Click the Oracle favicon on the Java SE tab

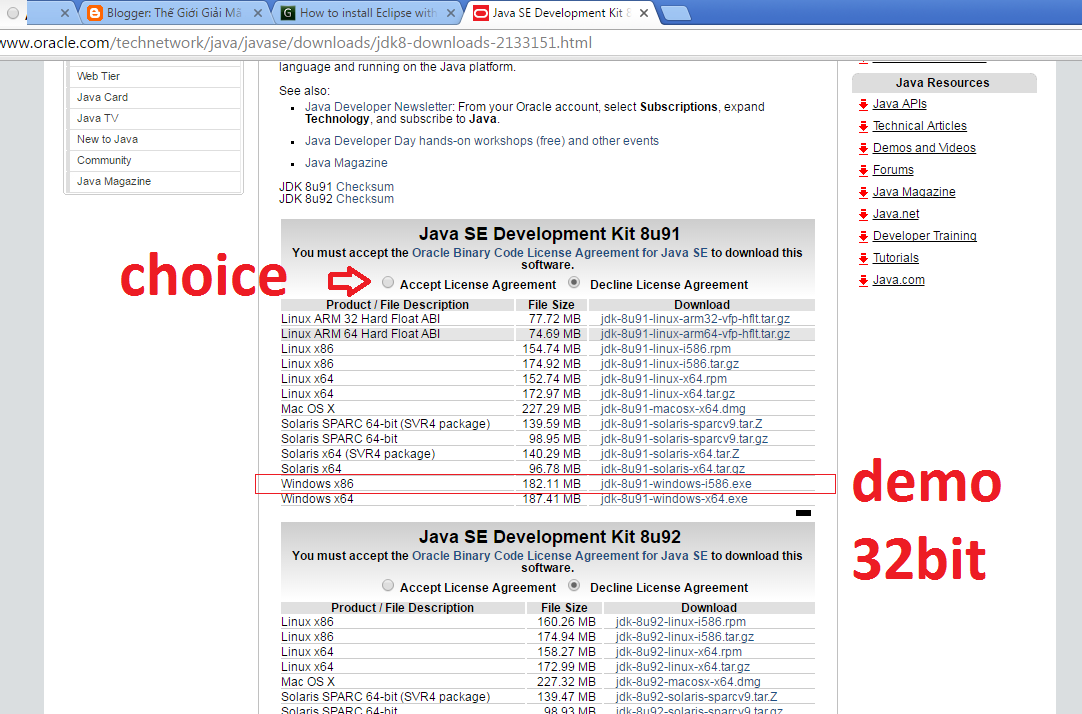click(x=481, y=12)
